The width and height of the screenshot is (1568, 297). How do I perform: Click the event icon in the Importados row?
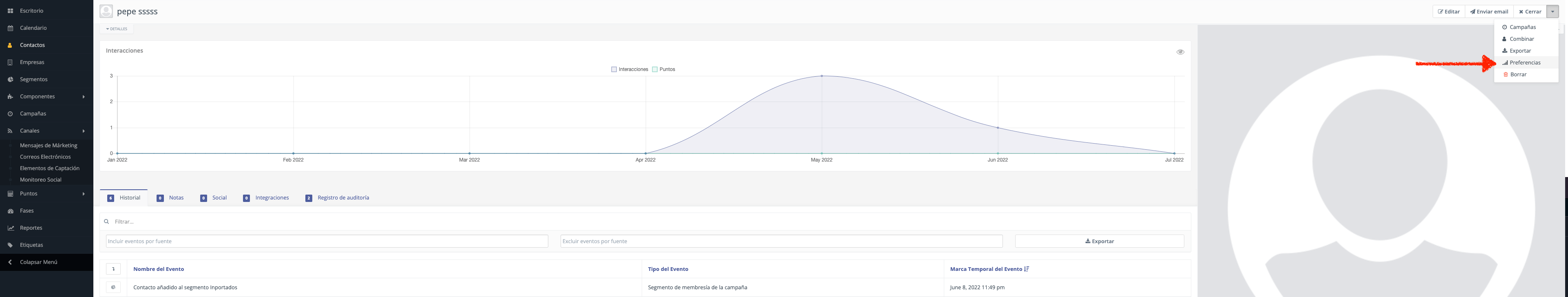113,287
